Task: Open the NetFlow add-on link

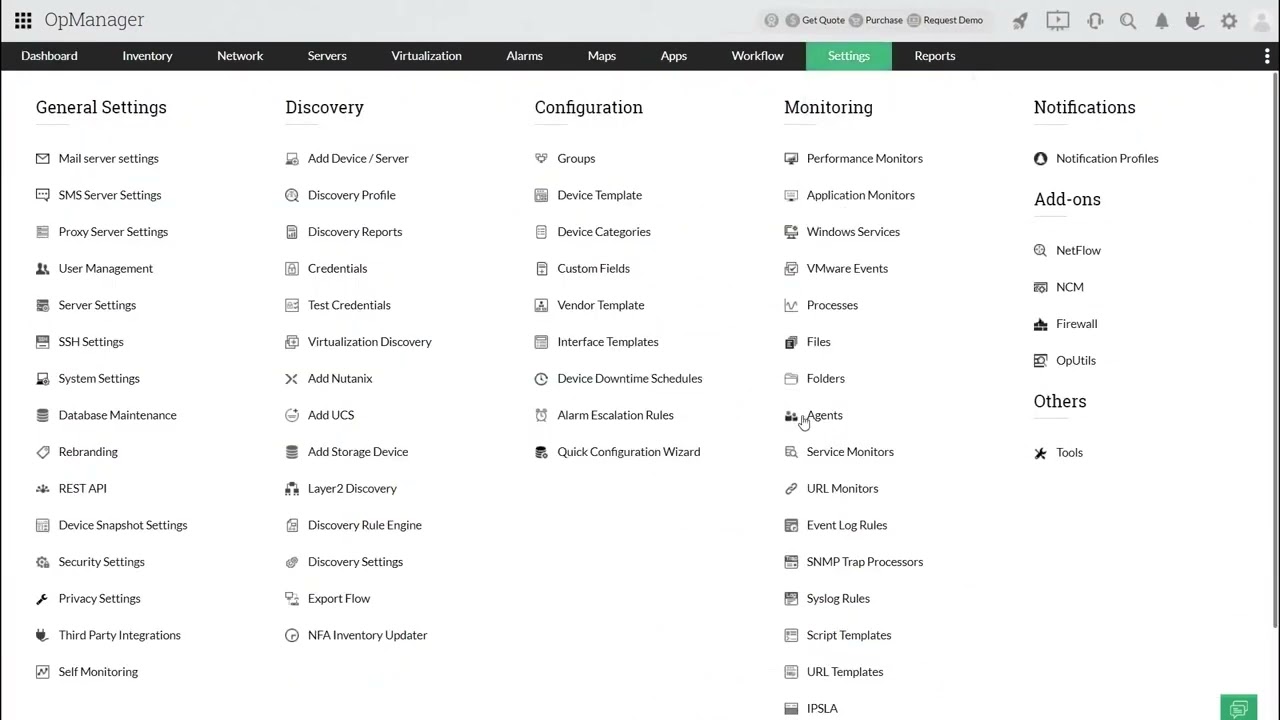Action: click(1078, 250)
